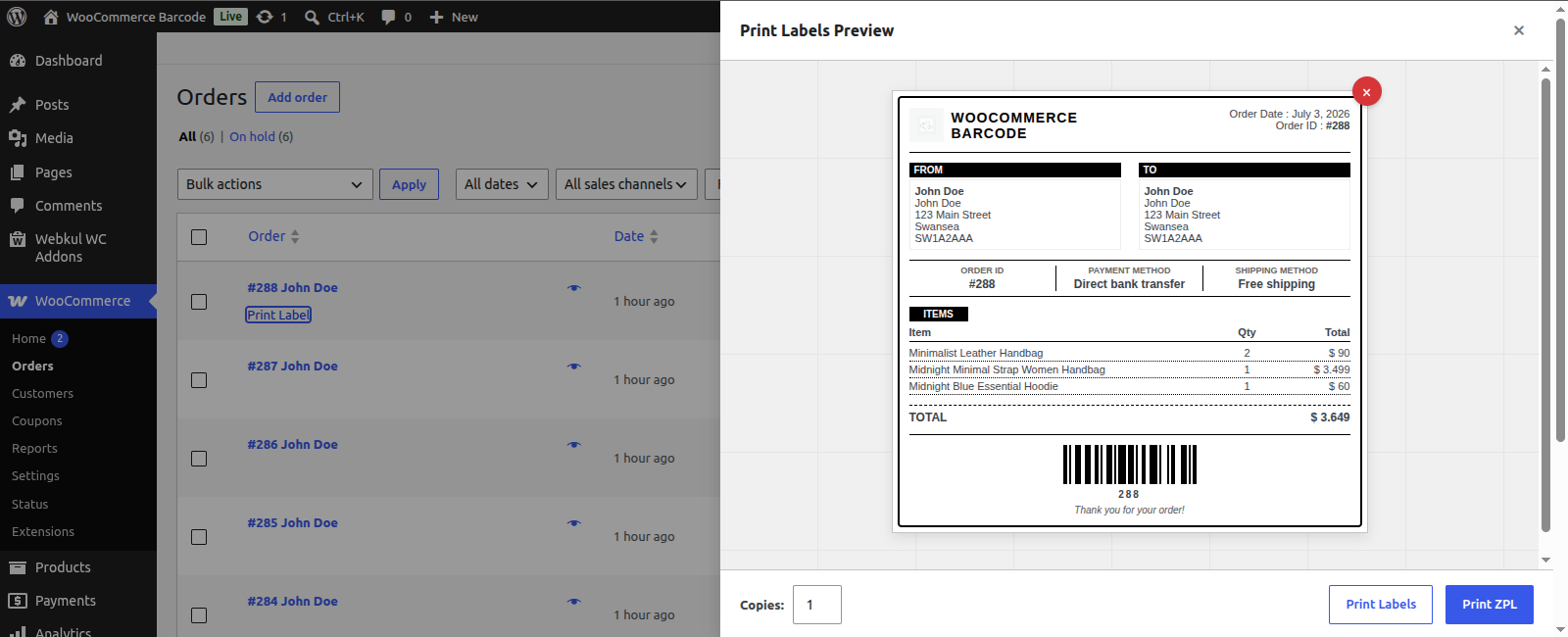Click the scroll down arrow in preview panel
1568x637 pixels.
[1545, 561]
